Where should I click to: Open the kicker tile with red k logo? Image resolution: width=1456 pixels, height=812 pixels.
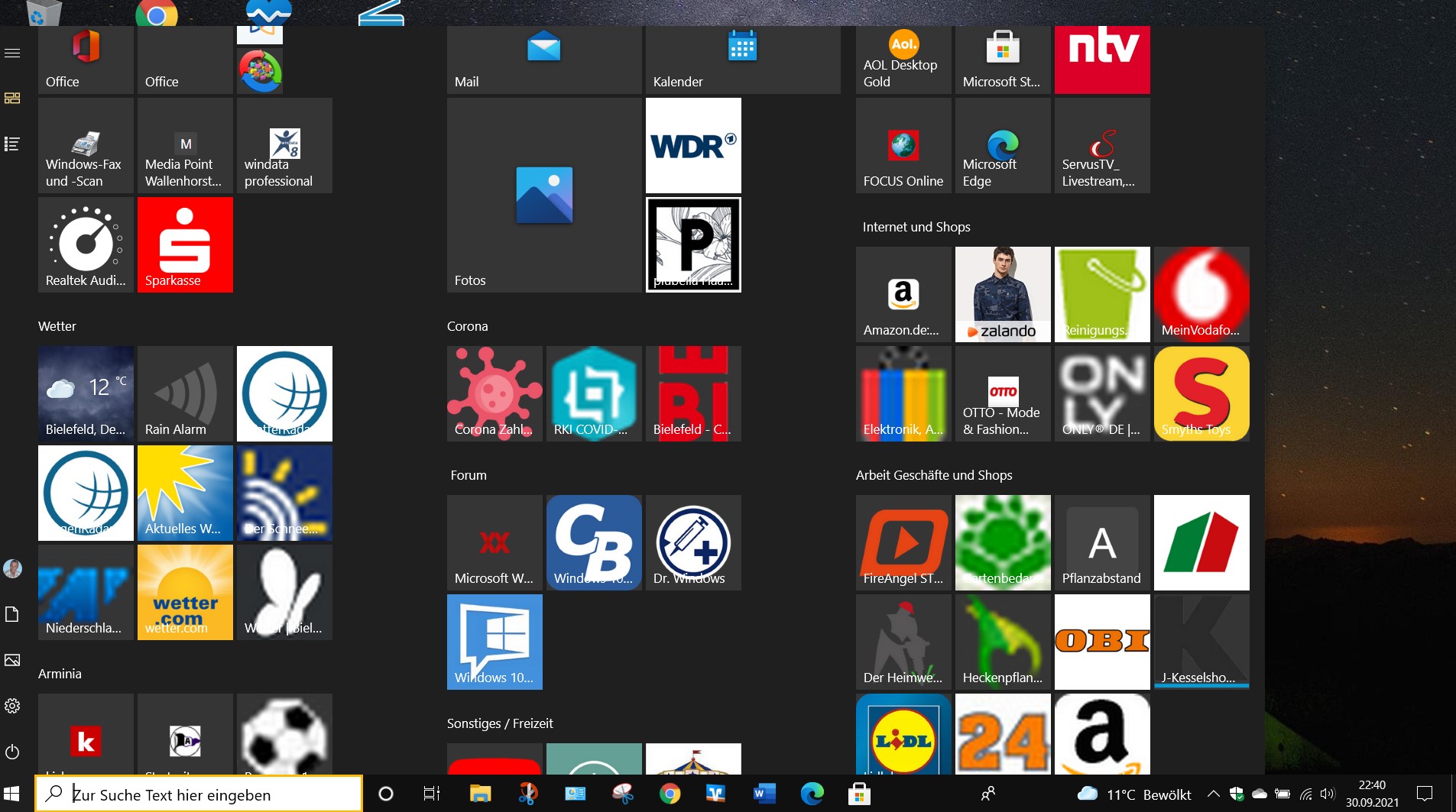click(86, 734)
